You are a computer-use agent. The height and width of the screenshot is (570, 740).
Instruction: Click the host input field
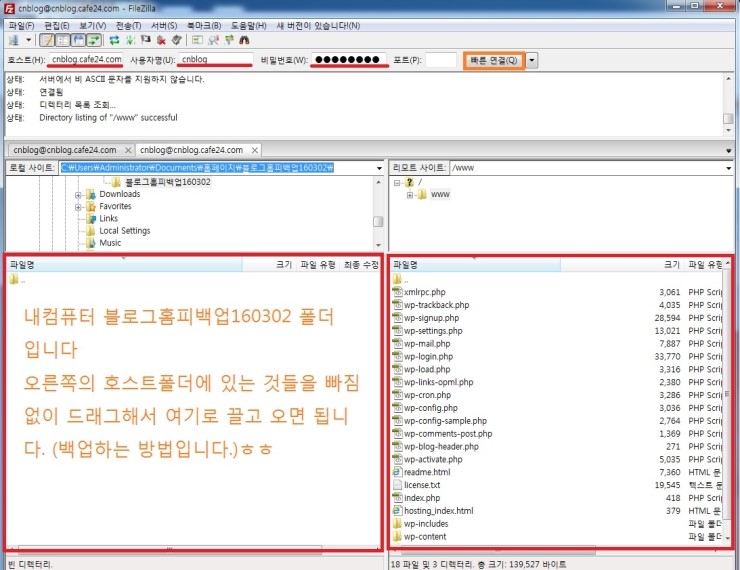(x=85, y=59)
